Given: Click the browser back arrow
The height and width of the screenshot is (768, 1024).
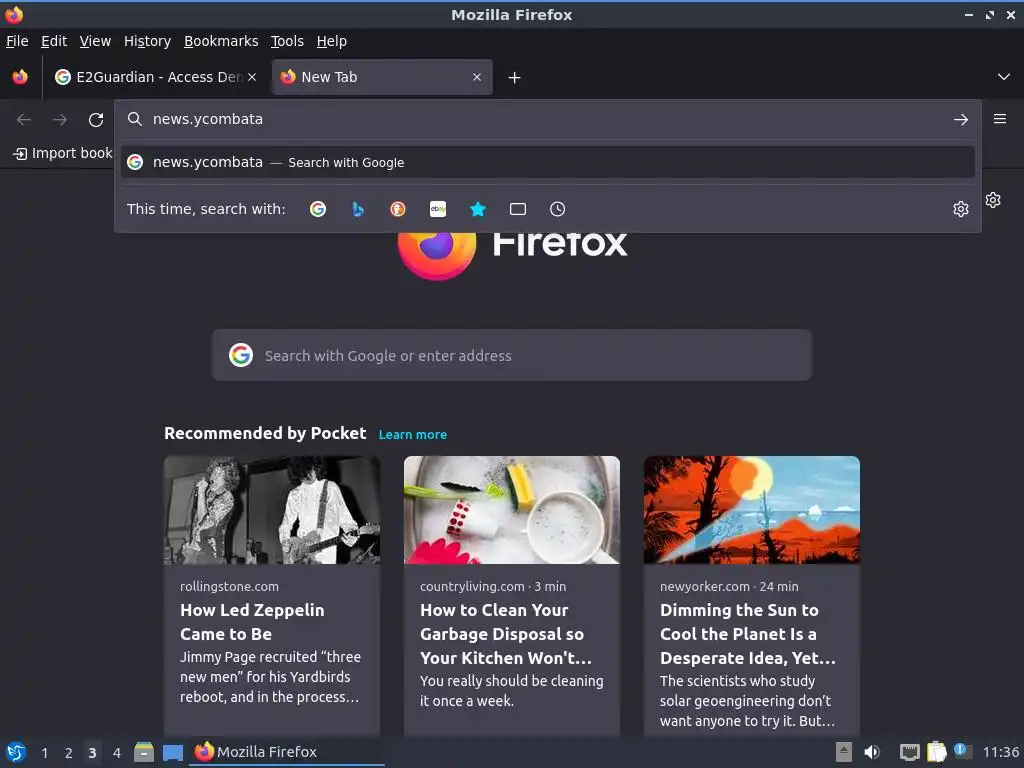Looking at the screenshot, I should (x=24, y=120).
